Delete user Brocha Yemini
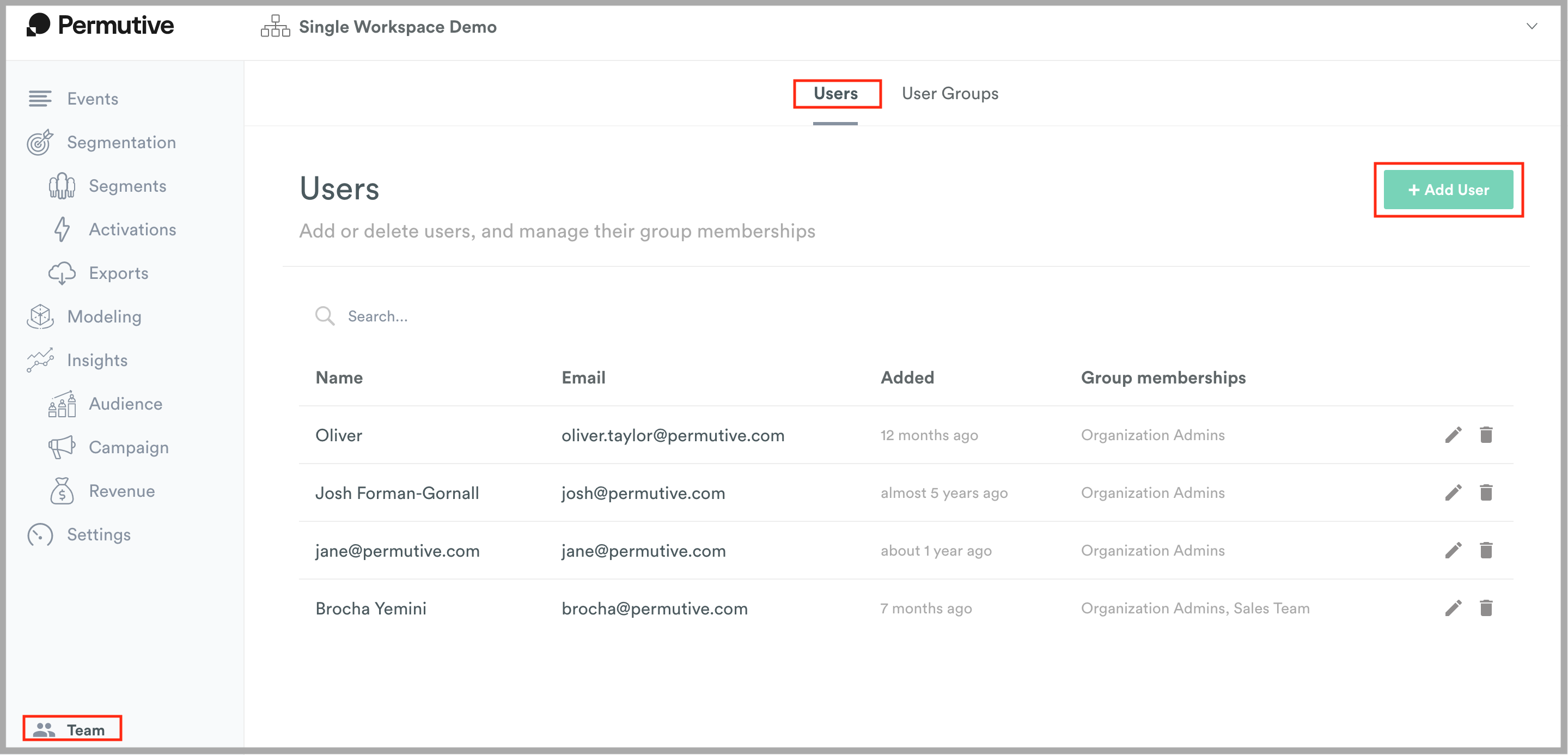Screen dimensions: 1568x755 pos(1486,608)
